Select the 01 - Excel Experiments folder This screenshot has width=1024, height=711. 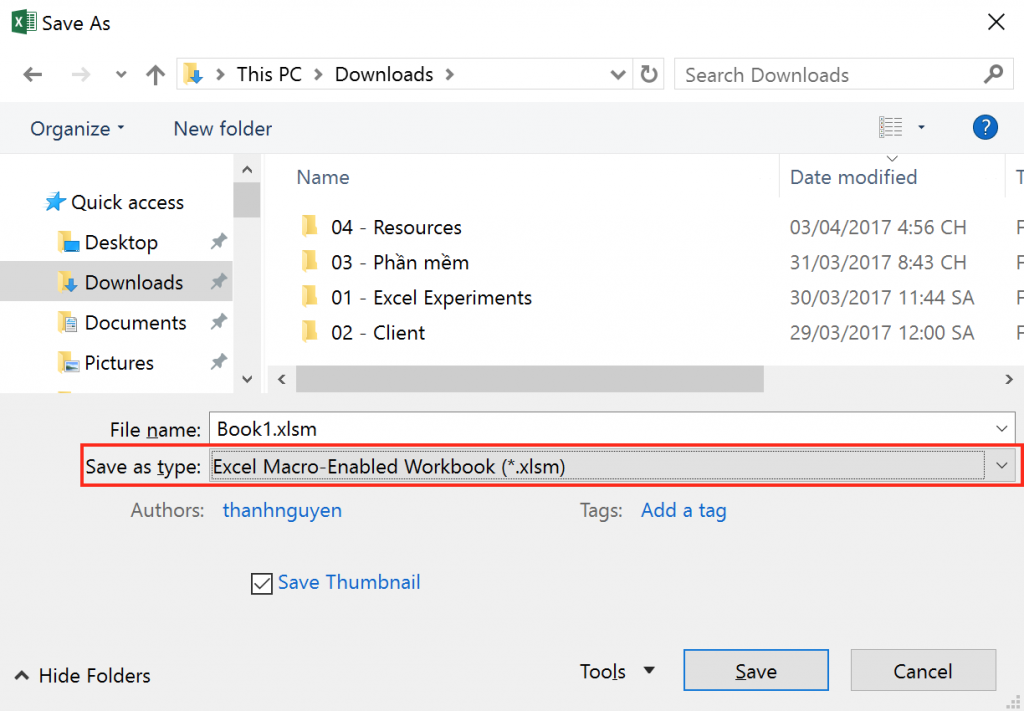click(431, 298)
